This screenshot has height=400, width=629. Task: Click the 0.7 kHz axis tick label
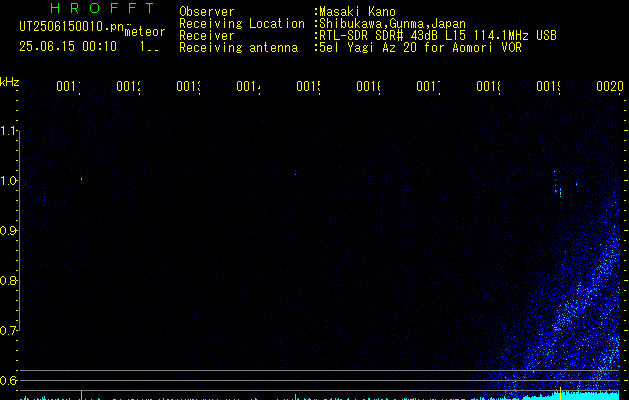[8, 330]
